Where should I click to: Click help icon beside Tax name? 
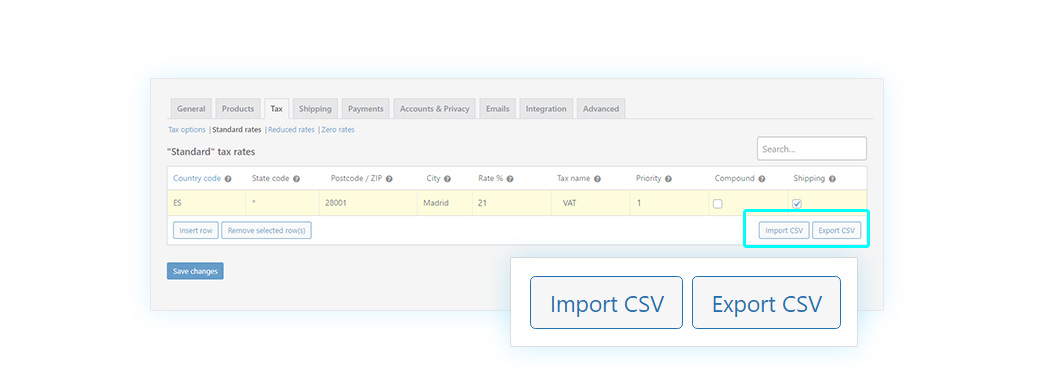[x=597, y=179]
